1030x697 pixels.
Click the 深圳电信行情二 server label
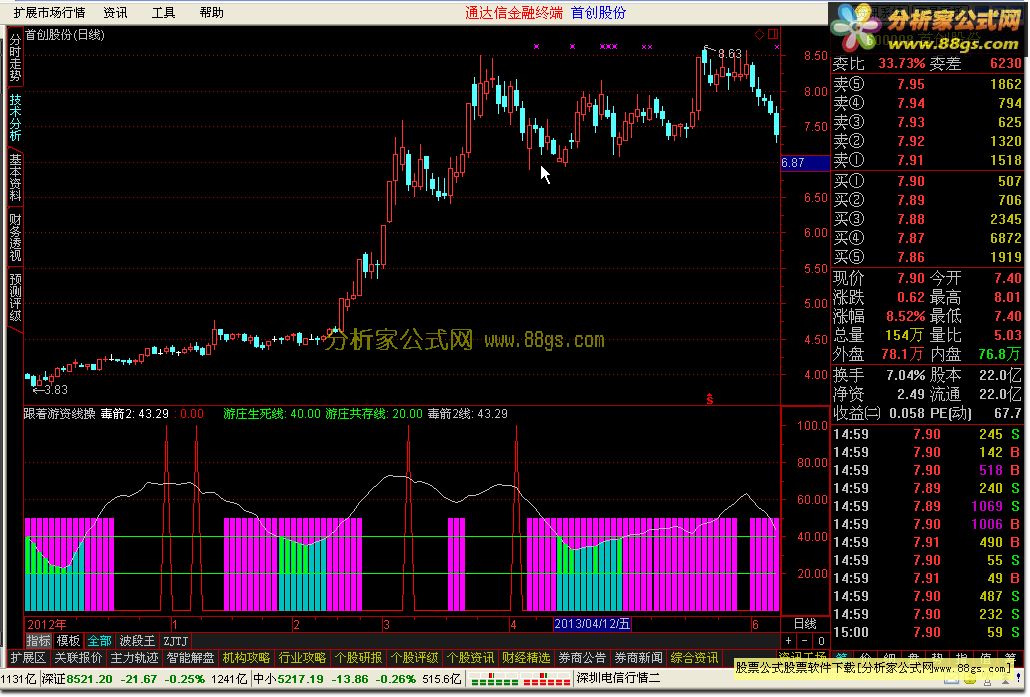618,679
